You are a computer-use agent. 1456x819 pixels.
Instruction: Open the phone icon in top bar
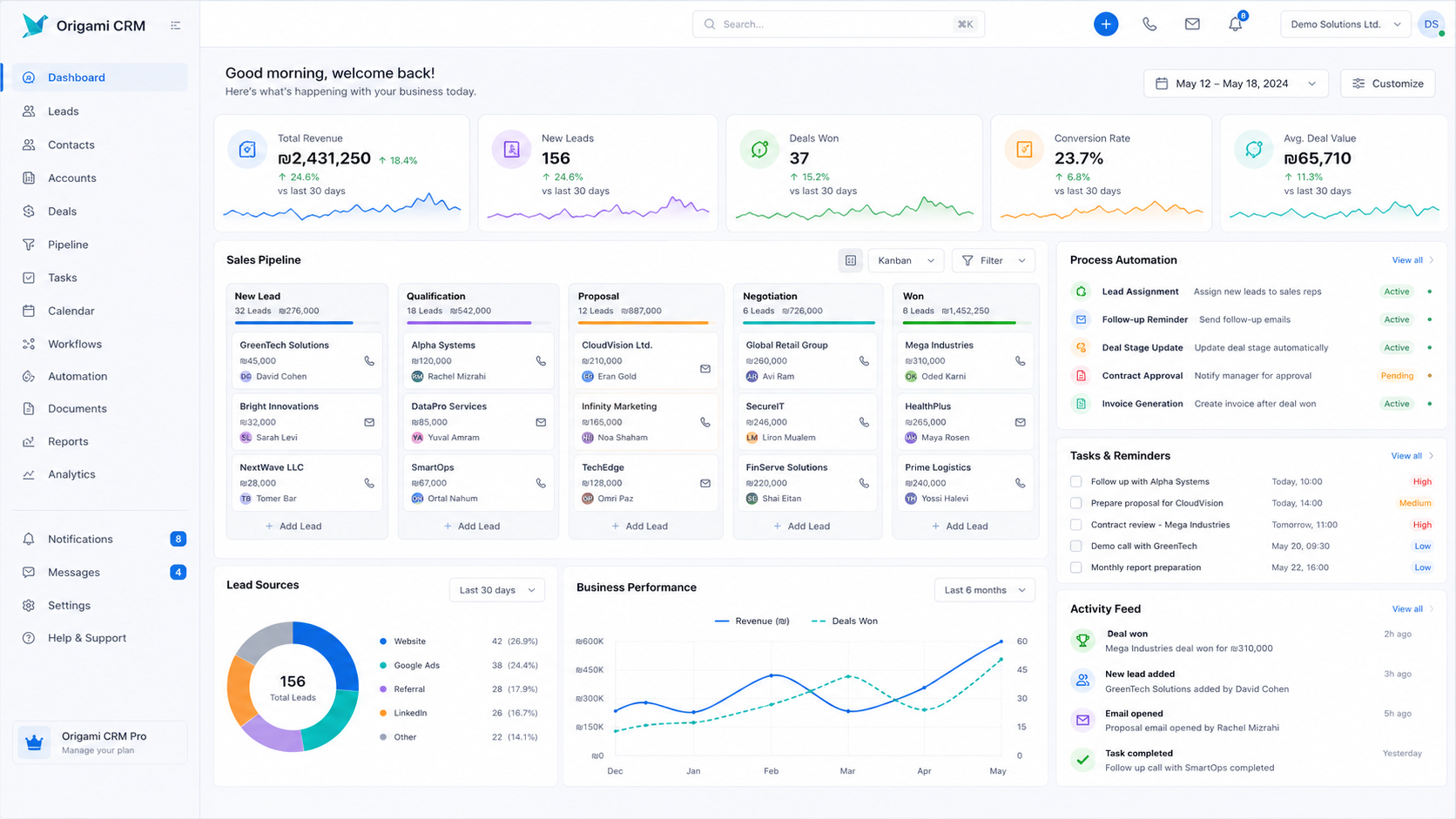[x=1149, y=24]
